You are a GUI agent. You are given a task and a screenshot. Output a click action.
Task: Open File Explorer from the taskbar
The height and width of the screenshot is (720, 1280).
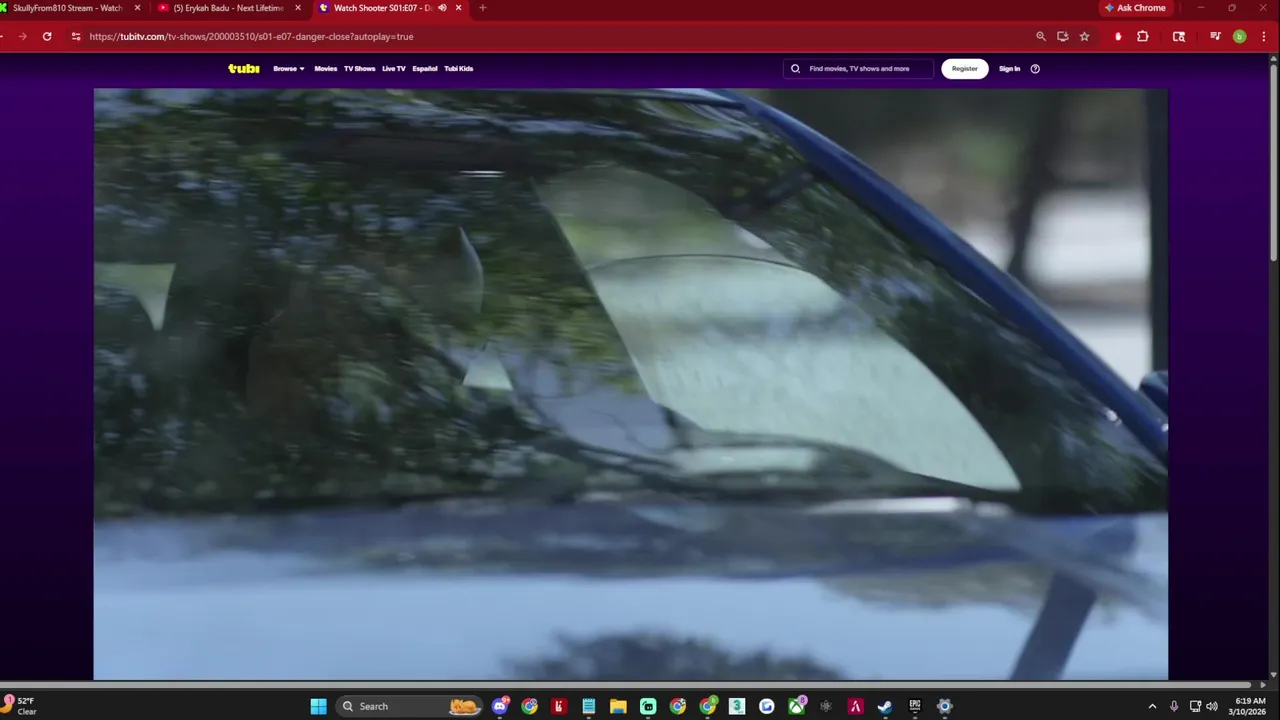618,706
